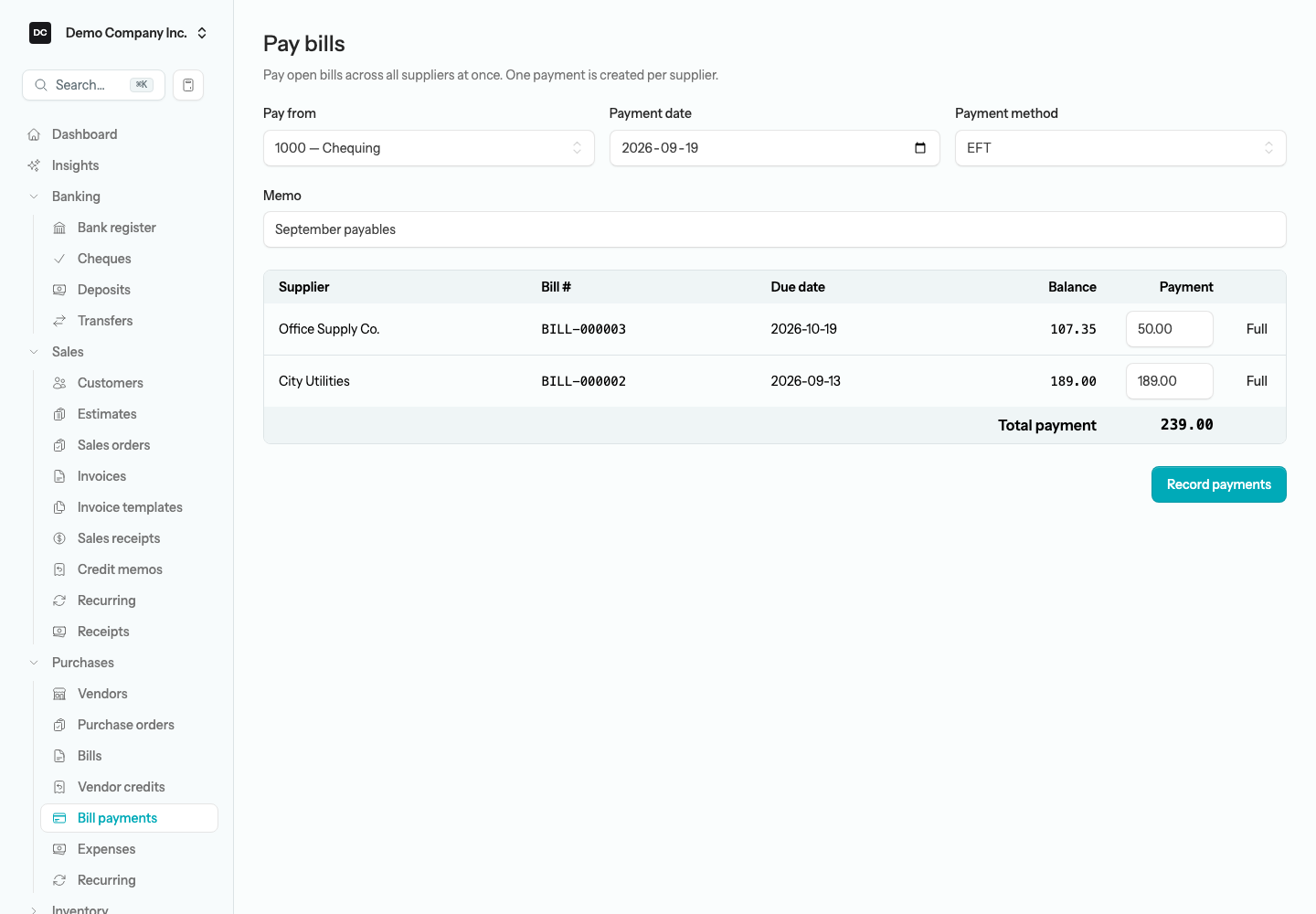The width and height of the screenshot is (1316, 914).
Task: Edit the Office Supply Co. payment amount
Action: coord(1169,329)
